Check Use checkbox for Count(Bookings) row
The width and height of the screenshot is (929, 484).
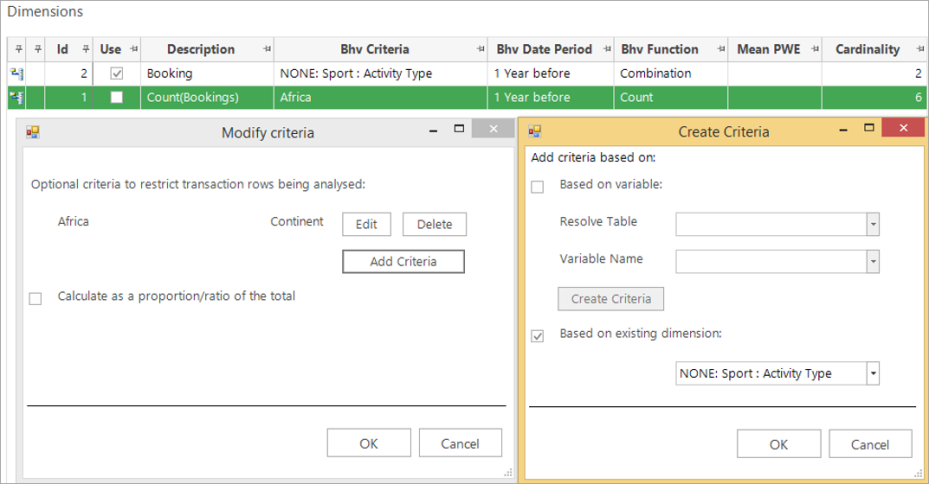pos(117,97)
